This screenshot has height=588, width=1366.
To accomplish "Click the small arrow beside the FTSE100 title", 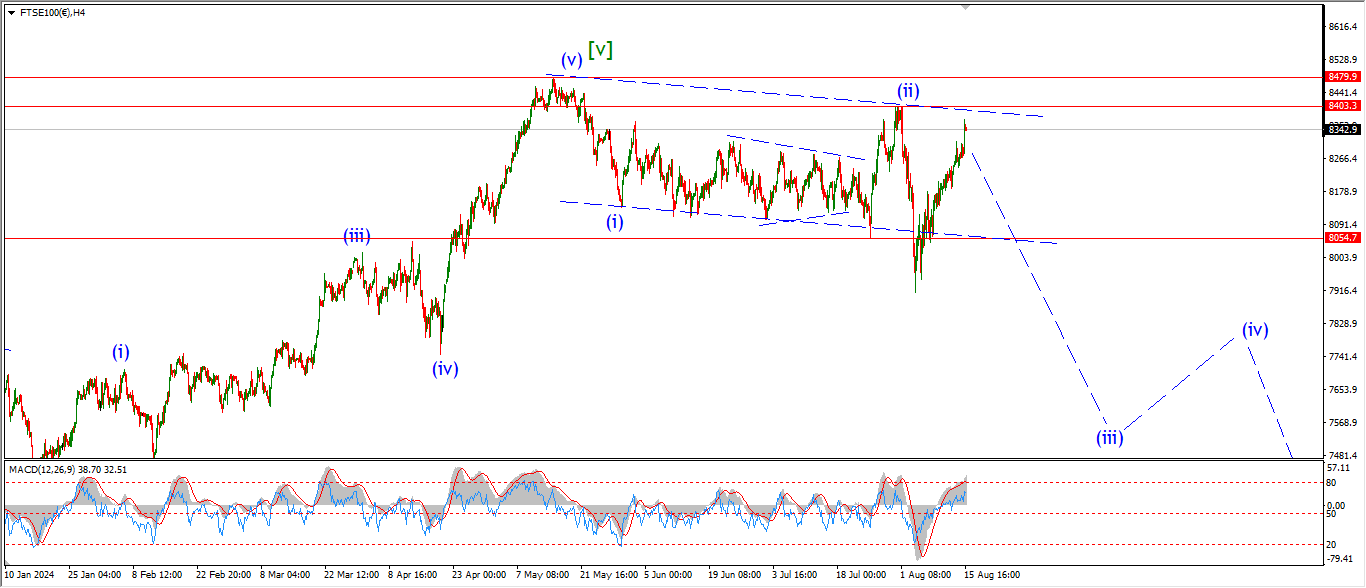I will point(11,13).
